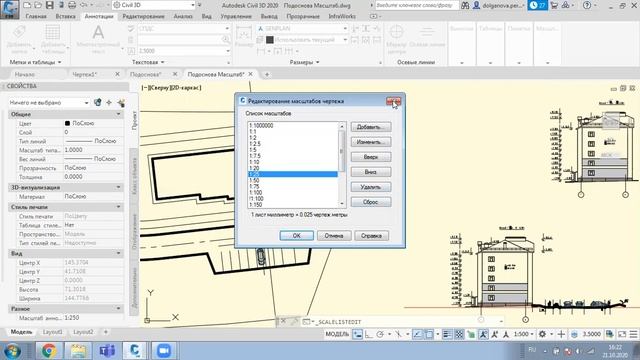Toggle ortho mode in status bar
This screenshot has height=360, width=640.
point(369,334)
